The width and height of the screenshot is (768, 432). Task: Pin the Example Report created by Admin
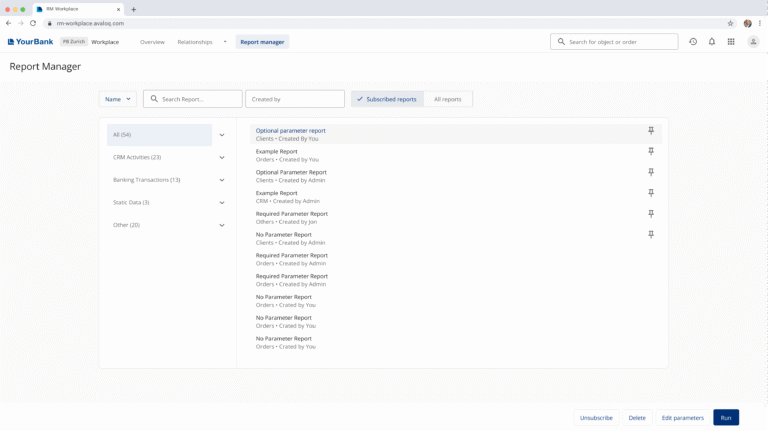pos(651,193)
